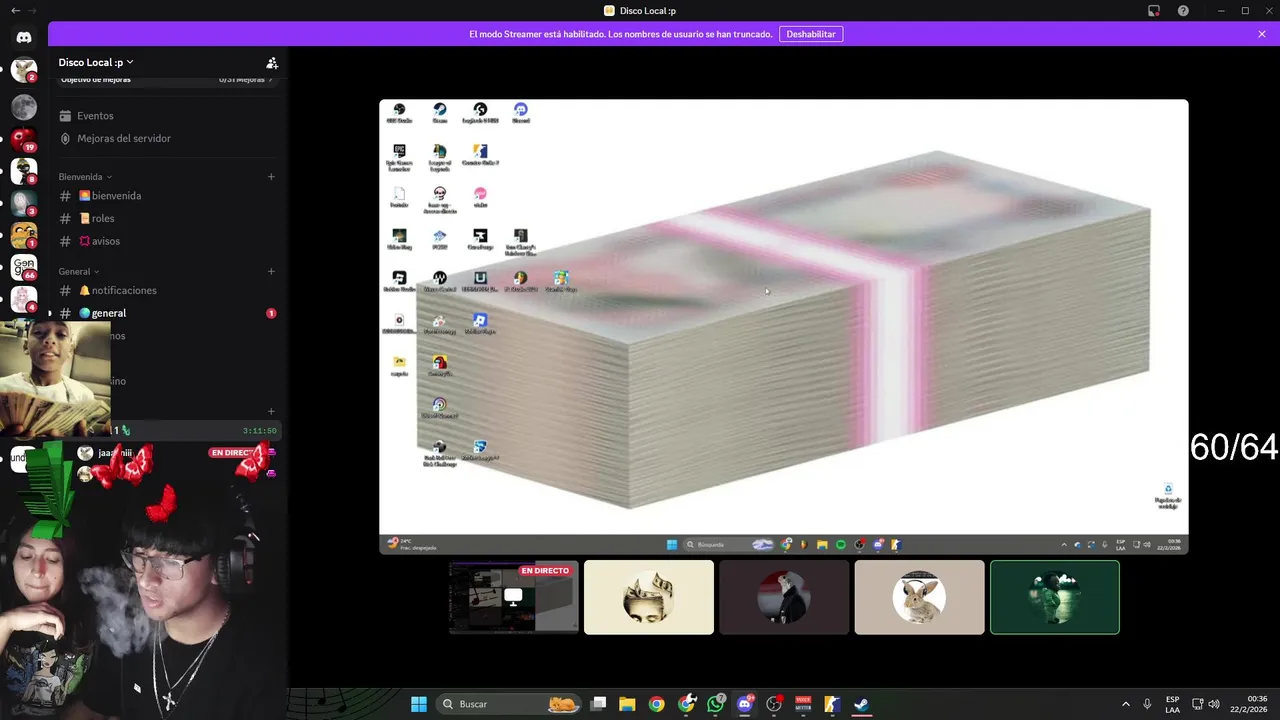This screenshot has width=1280, height=720.
Task: Open OBS Studio from taskbar
Action: [773, 704]
